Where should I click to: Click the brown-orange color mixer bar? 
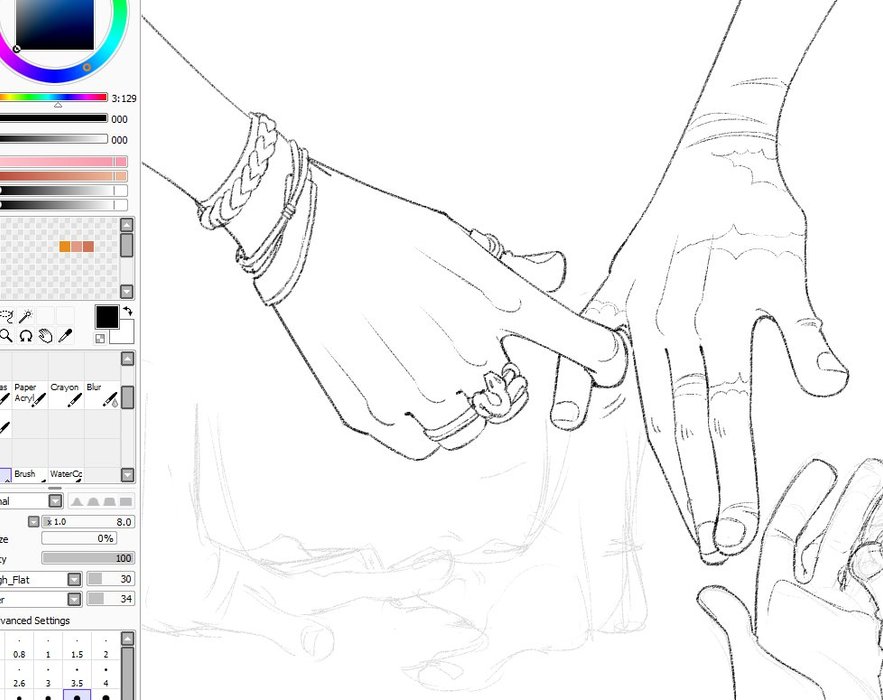[64, 176]
